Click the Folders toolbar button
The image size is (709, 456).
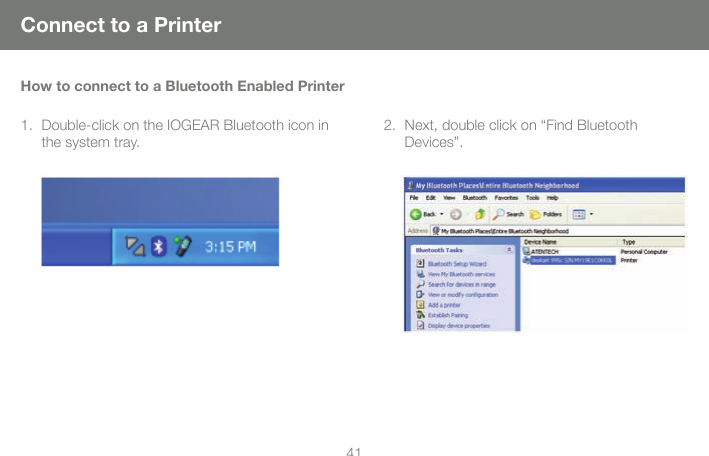(546, 214)
